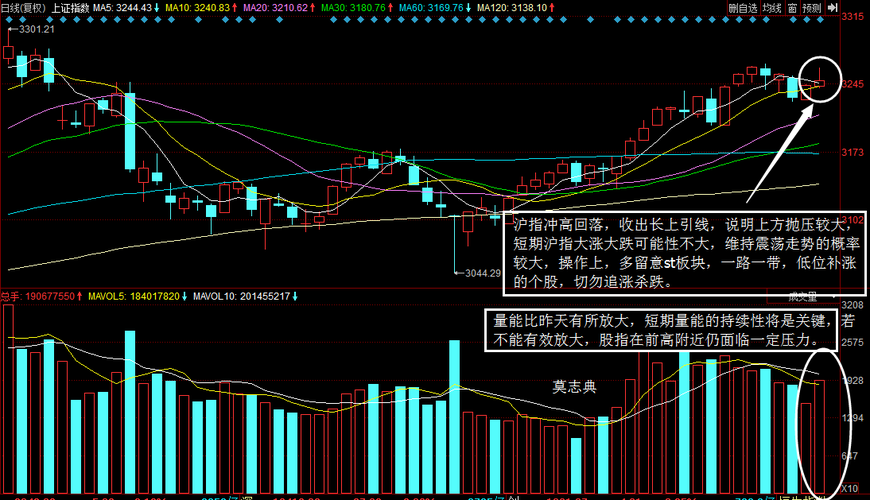The image size is (870, 500).
Task: Click the 3301.21 high price marker
Action: coord(37,29)
